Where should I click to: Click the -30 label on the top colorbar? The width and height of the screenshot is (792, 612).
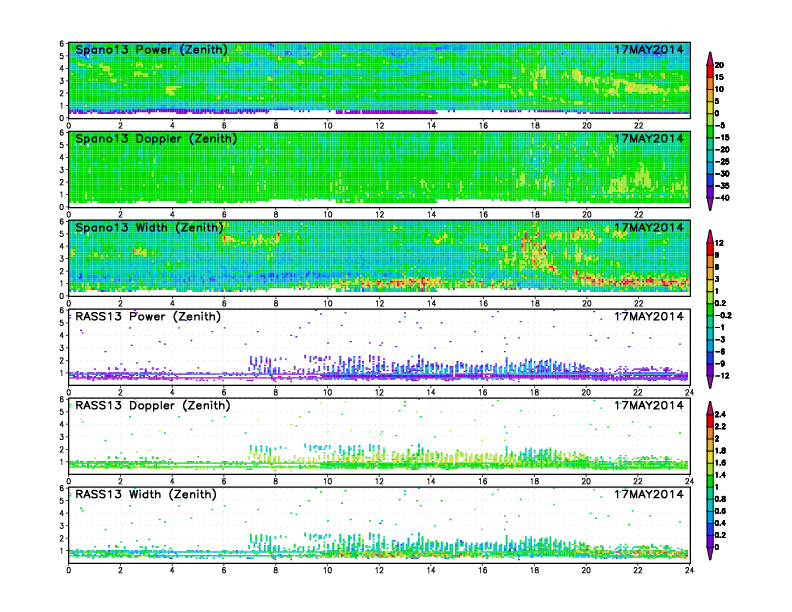[x=722, y=174]
